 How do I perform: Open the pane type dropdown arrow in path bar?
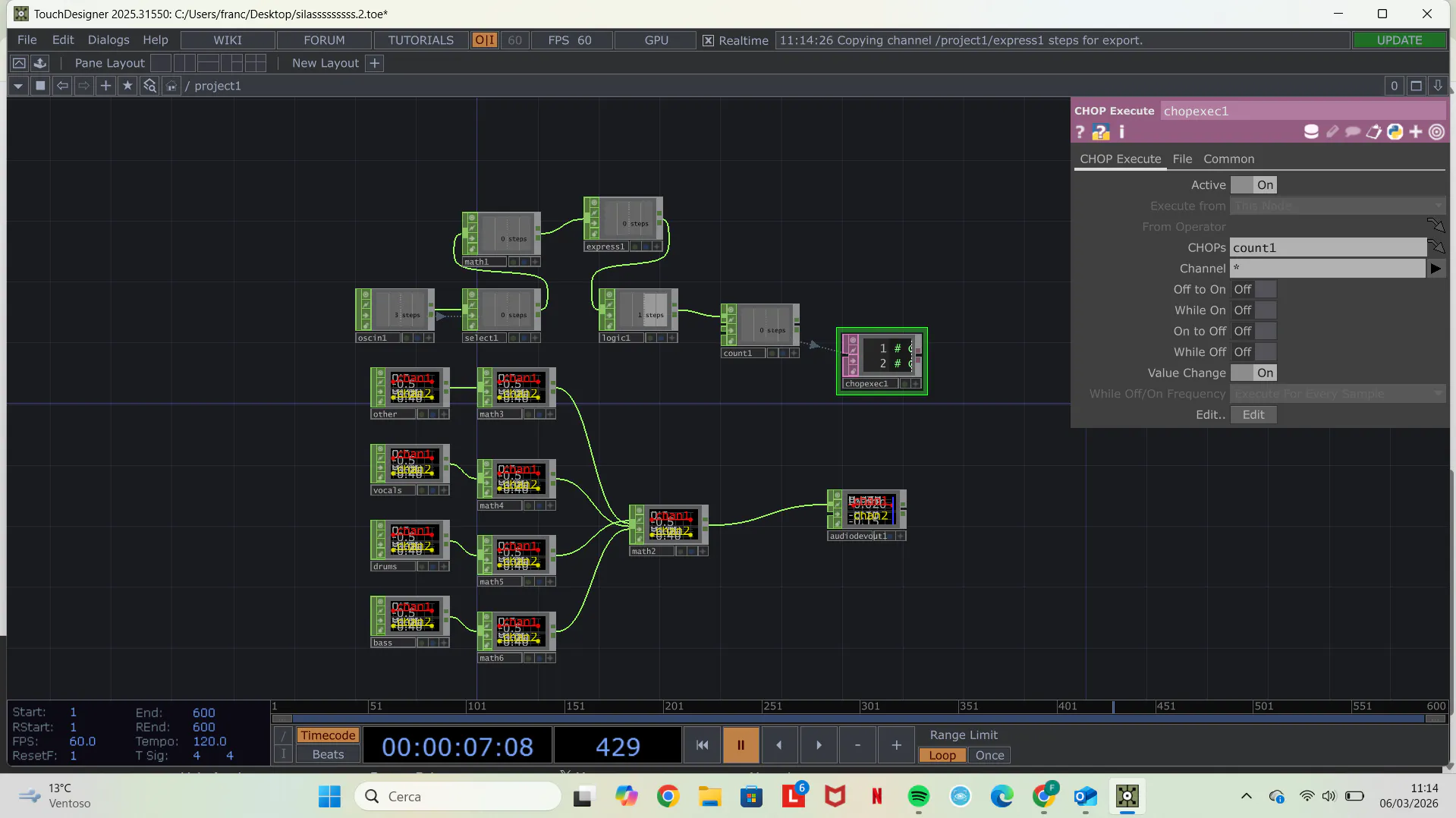pos(18,86)
